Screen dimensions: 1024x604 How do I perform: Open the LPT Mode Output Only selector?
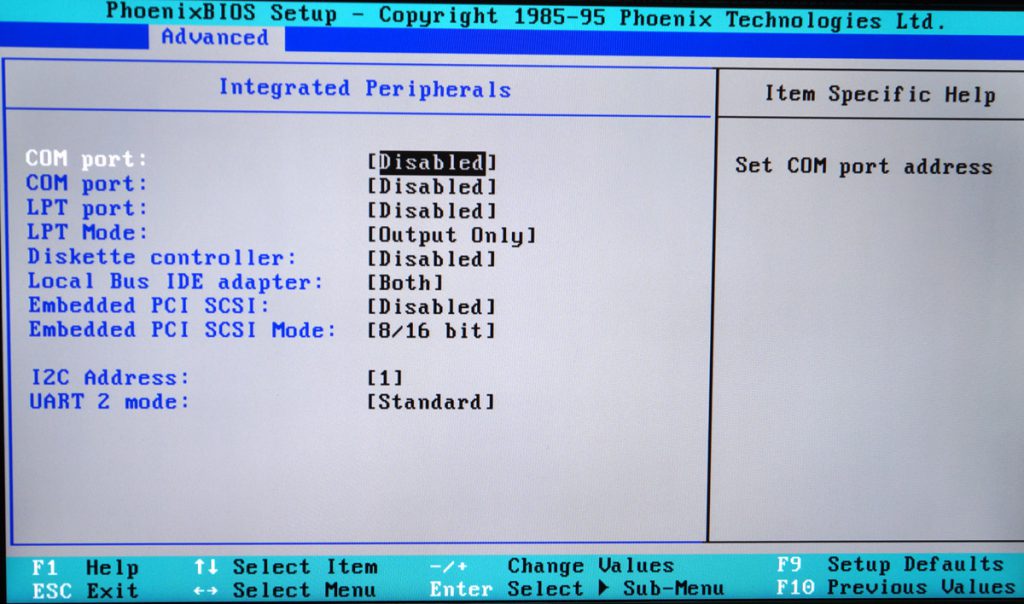point(452,234)
